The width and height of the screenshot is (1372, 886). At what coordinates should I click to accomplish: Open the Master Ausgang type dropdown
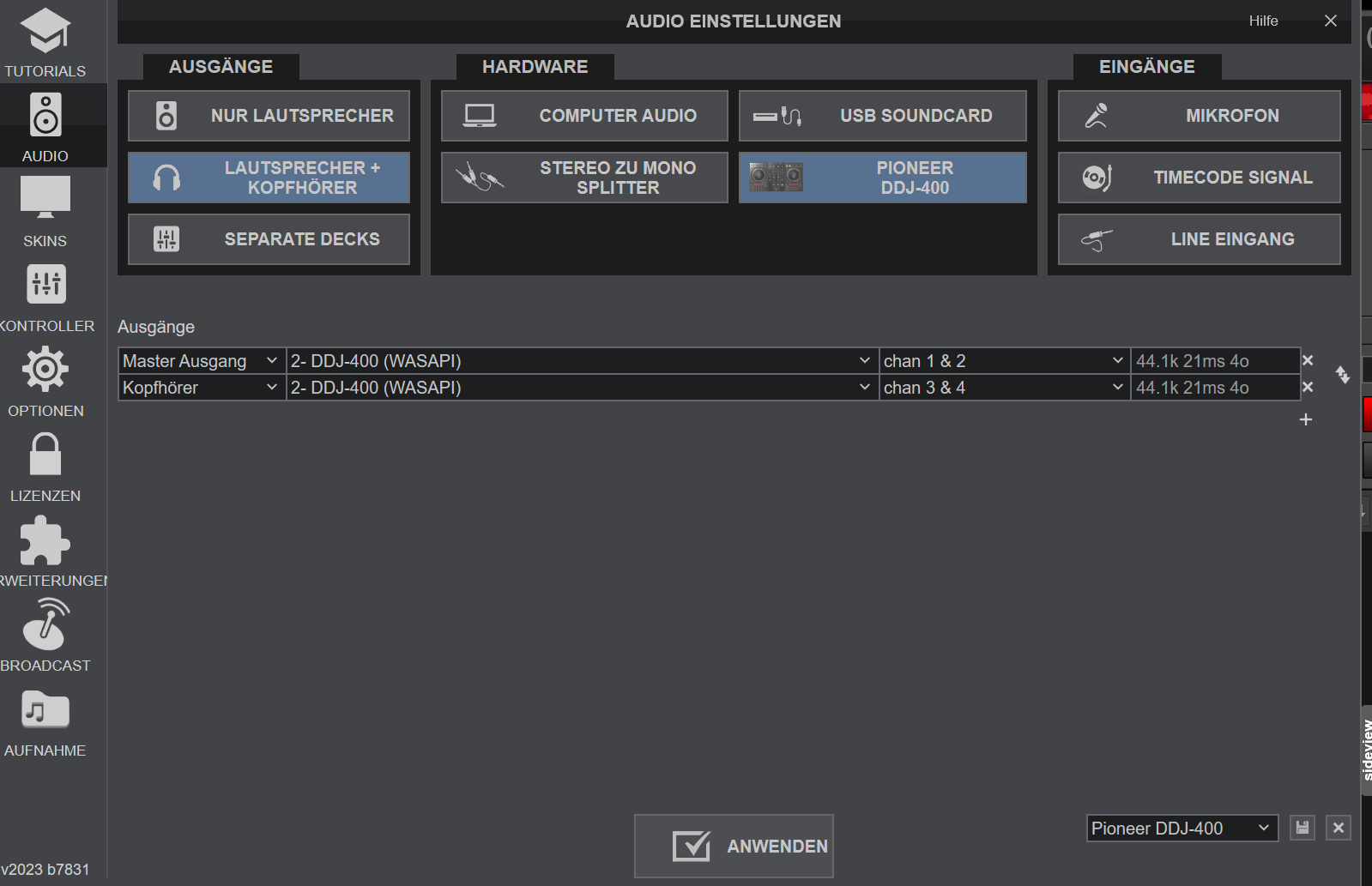click(201, 361)
